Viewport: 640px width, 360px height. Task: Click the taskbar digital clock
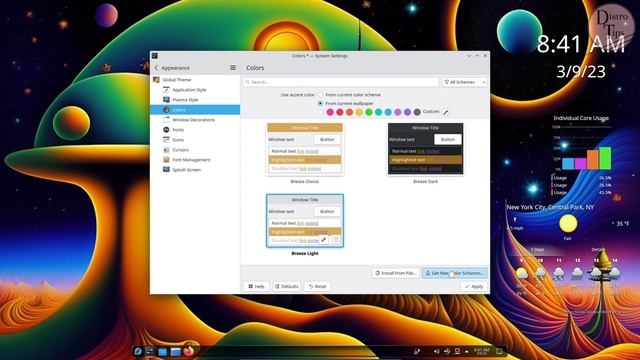tap(482, 351)
